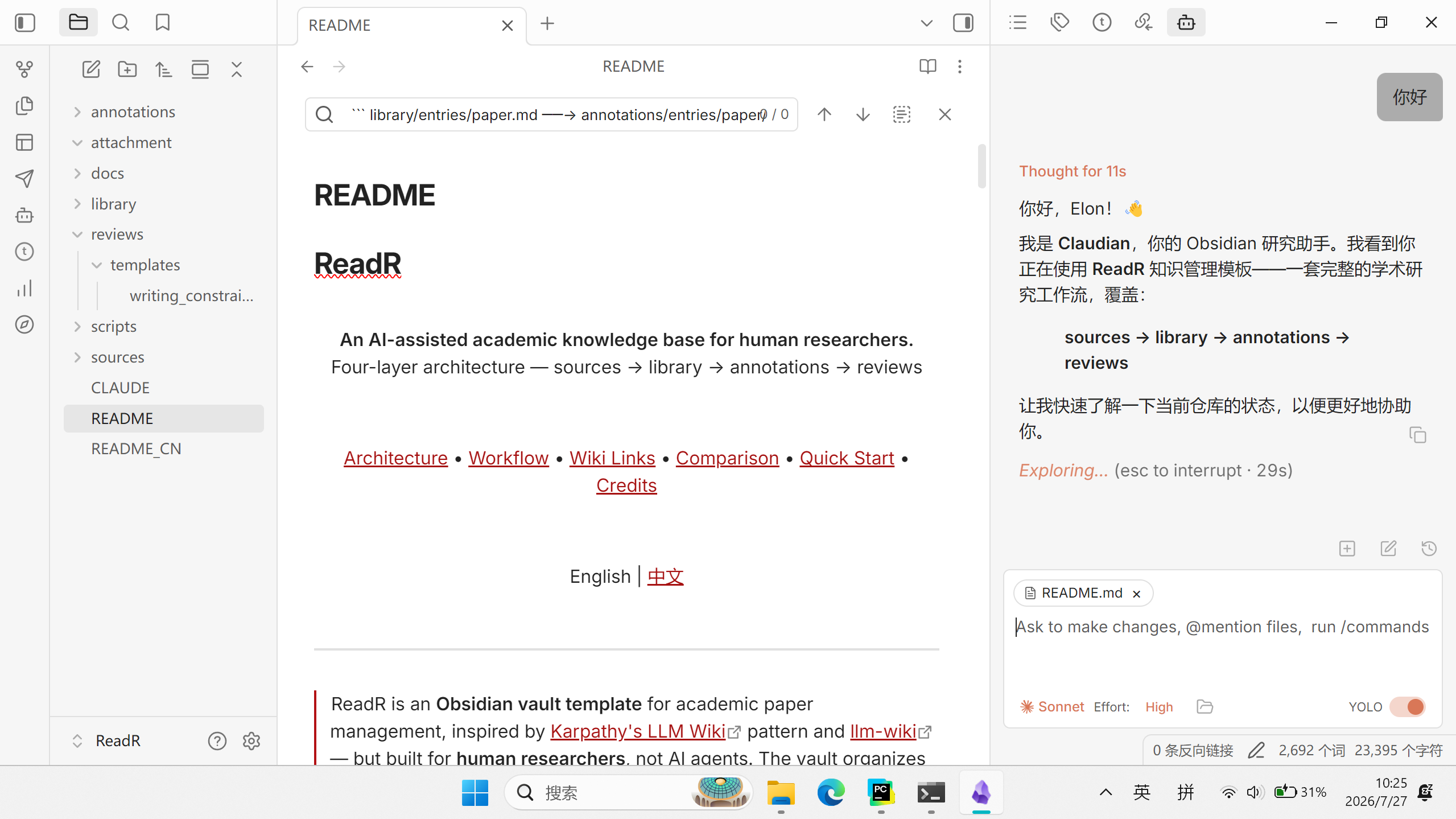Open the Claudian robot icon in ribbon
1456x819 pixels.
24,215
